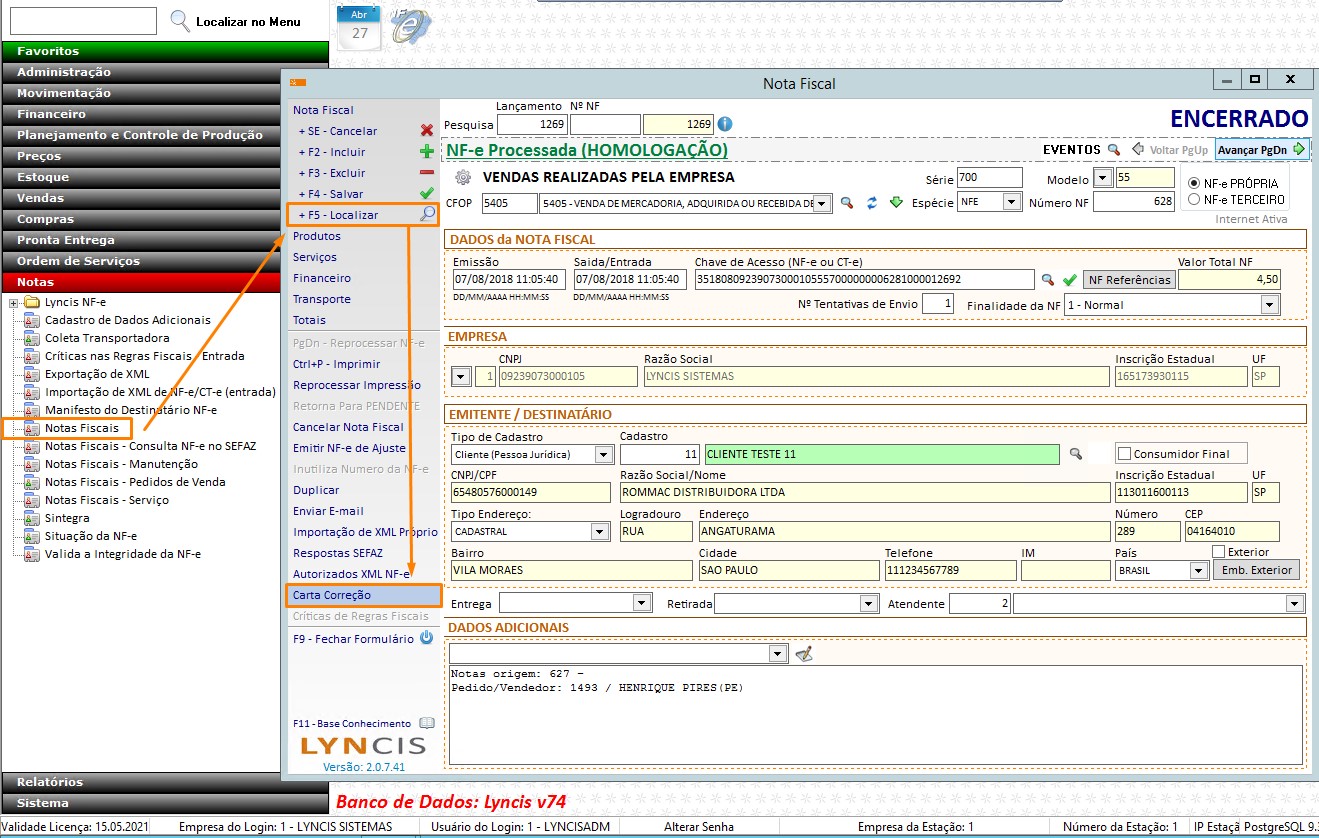Click the blue refresh arrows beside CFOP
1319x838 pixels.
coord(872,203)
